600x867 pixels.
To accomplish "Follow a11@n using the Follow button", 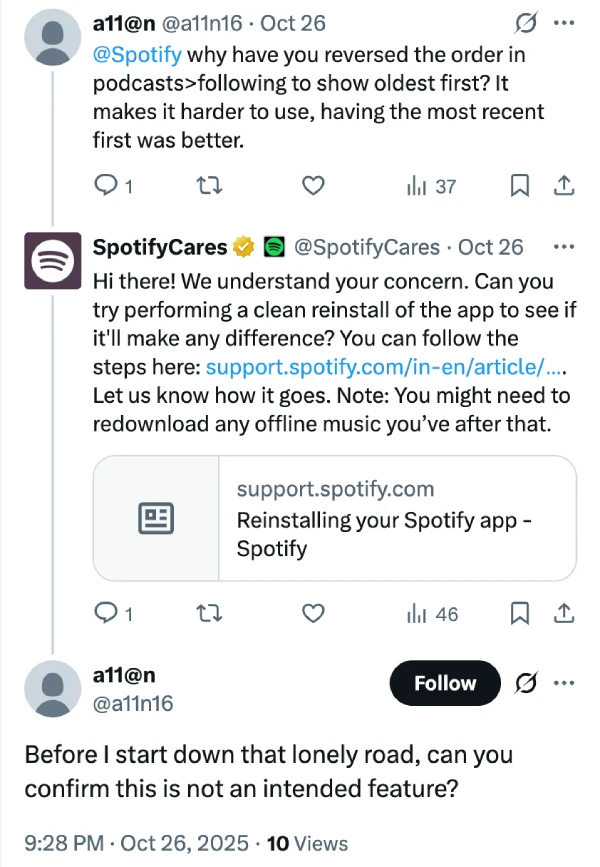I will tap(444, 683).
